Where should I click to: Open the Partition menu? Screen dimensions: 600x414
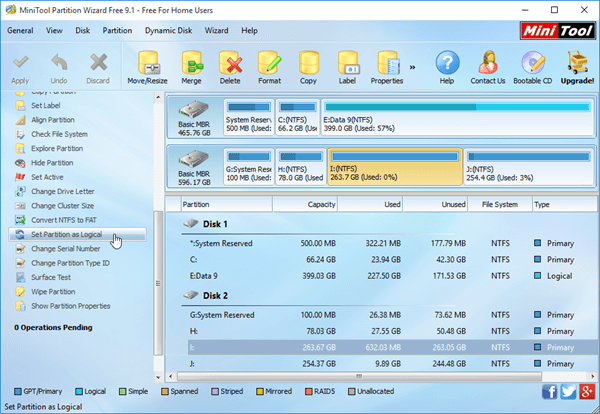pyautogui.click(x=117, y=31)
